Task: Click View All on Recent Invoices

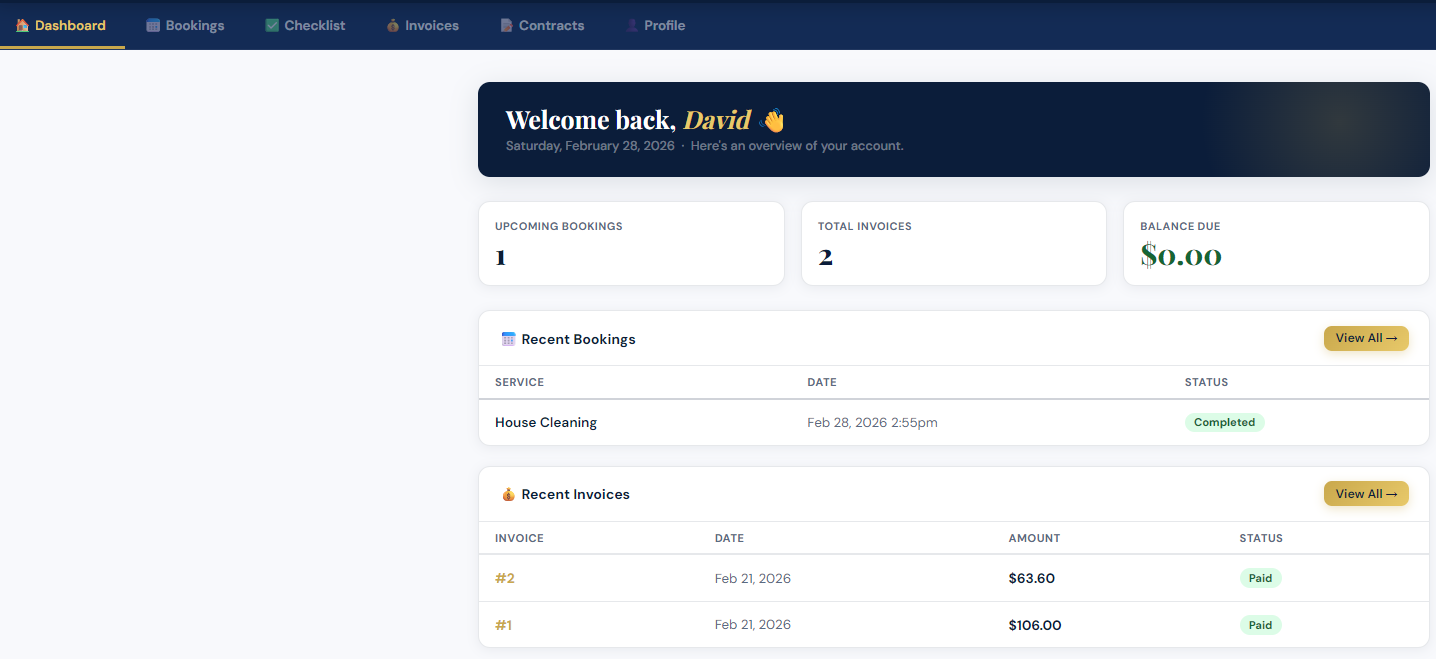Action: (x=1366, y=493)
